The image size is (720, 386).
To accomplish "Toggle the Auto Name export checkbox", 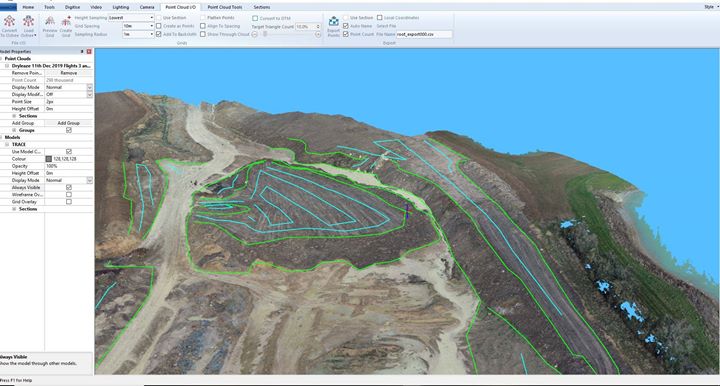I will coord(346,26).
